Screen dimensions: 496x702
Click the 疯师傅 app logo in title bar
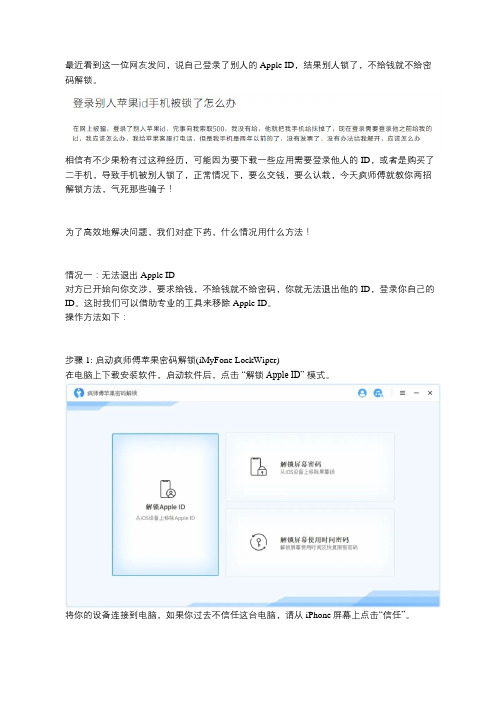(79, 393)
